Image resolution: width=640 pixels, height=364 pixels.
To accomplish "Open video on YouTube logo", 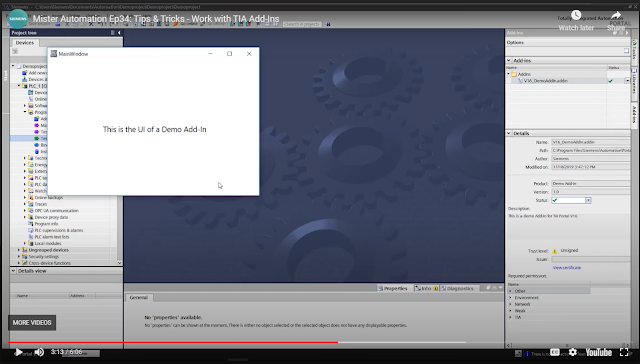I will 599,352.
